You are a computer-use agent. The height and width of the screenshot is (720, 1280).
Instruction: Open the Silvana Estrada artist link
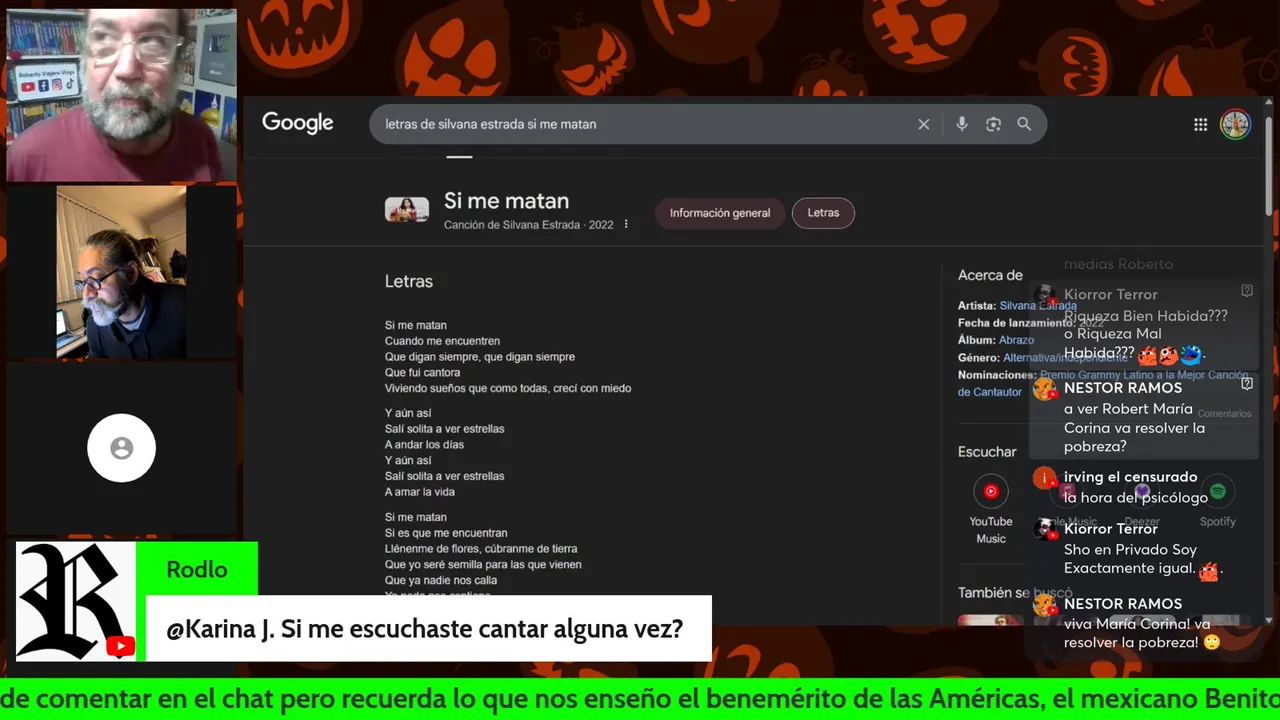click(x=1038, y=306)
